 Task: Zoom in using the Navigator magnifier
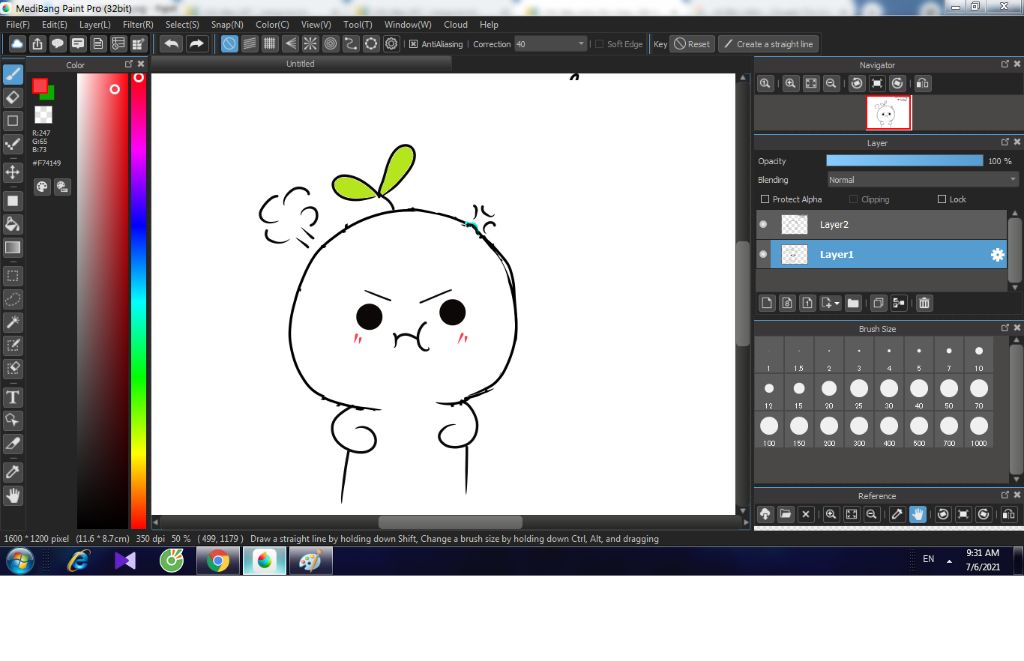pos(790,84)
